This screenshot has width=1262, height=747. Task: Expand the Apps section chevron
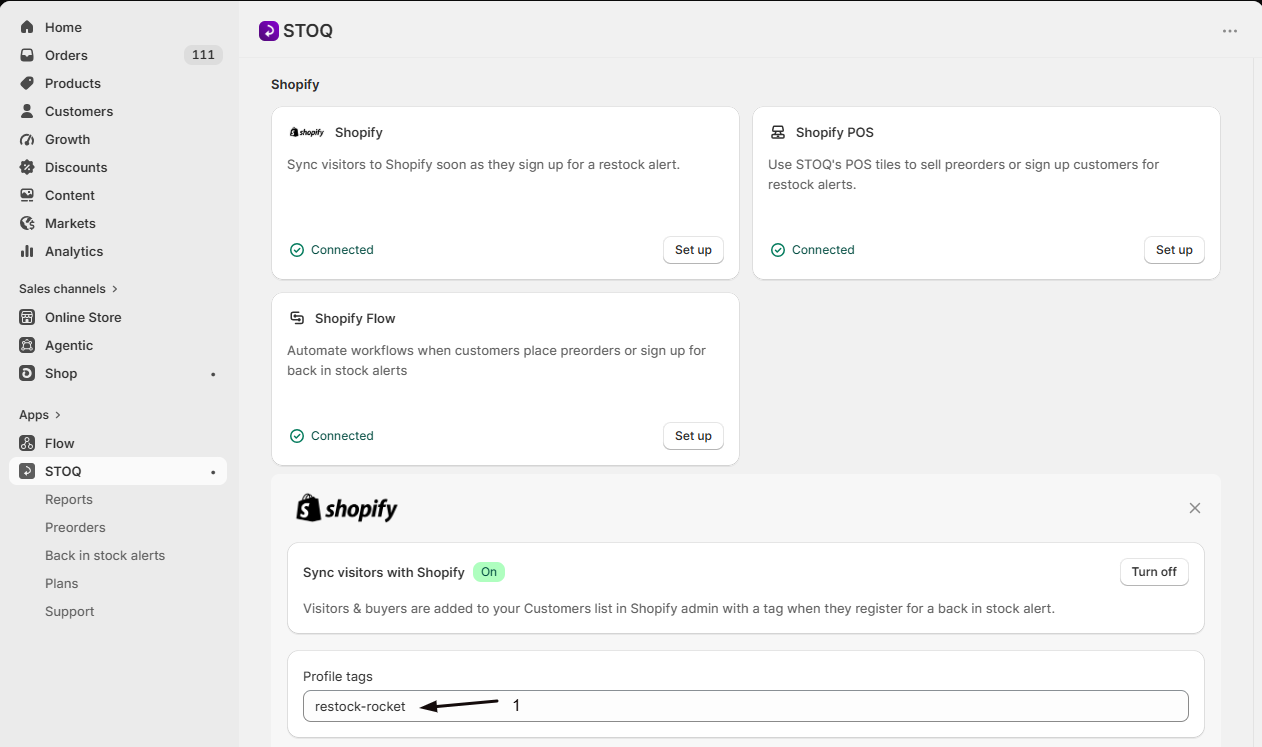coord(57,415)
